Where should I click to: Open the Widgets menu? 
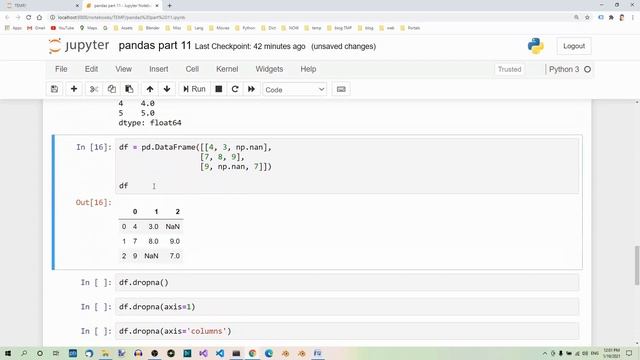coord(269,69)
